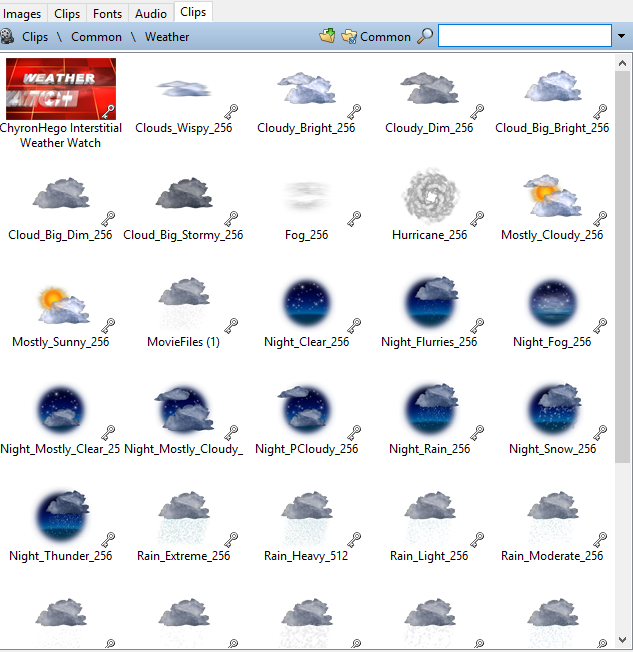Viewport: 633px width, 652px height.
Task: Navigate to Common in the breadcrumb path
Action: [96, 37]
